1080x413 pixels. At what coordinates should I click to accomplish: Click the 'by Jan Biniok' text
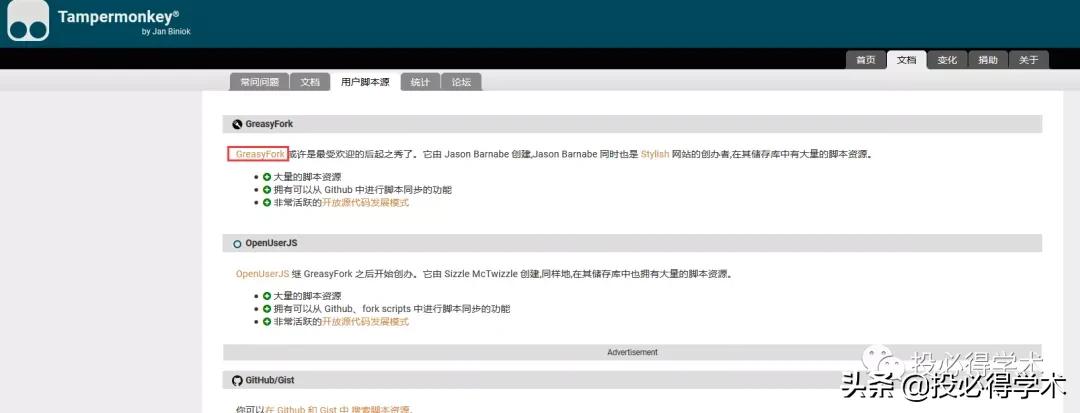click(166, 32)
